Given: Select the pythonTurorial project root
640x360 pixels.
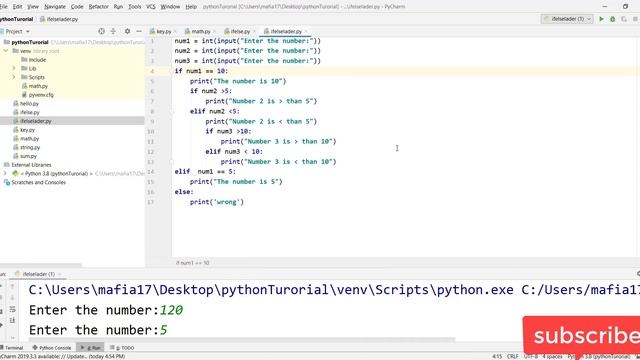Looking at the screenshot, I should 29,42.
